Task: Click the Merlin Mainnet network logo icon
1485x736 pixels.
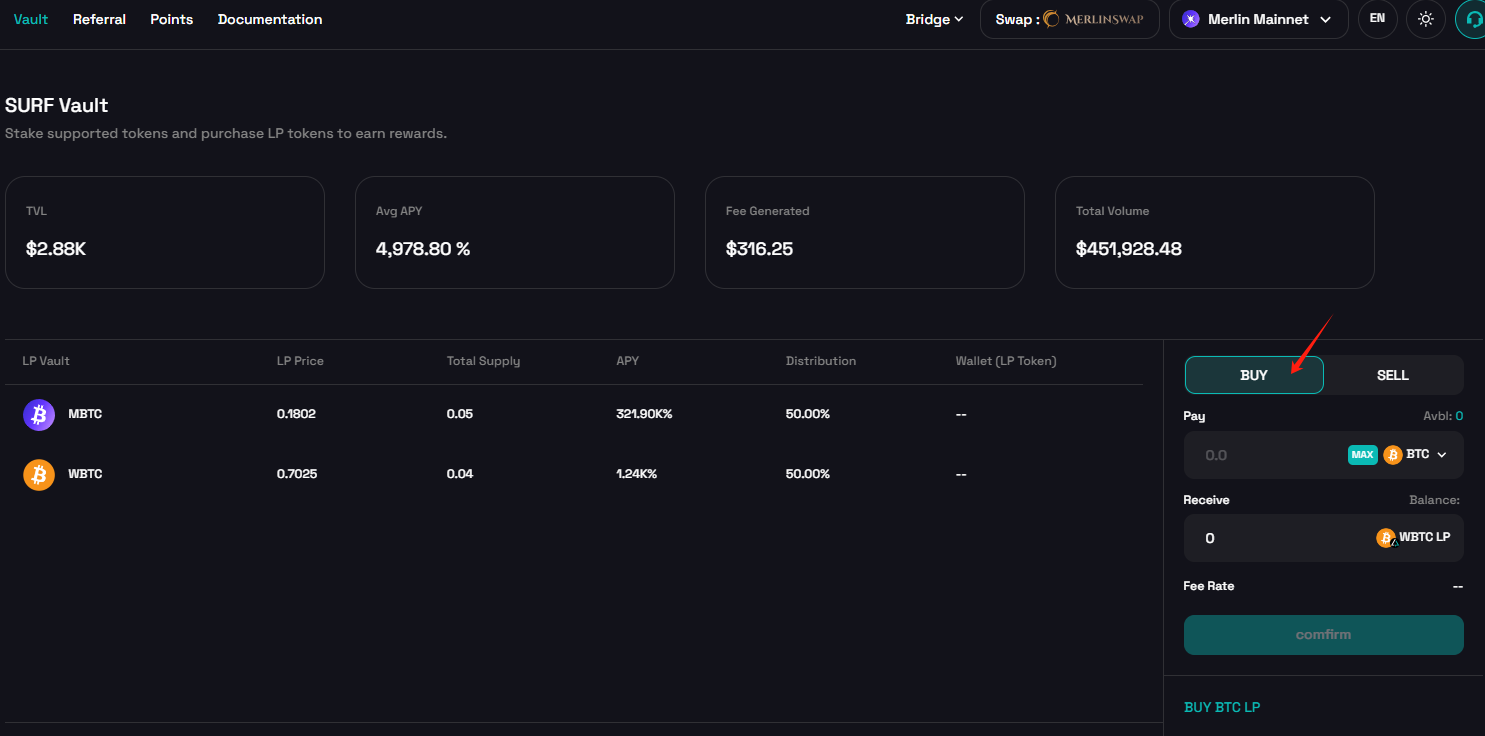Action: pyautogui.click(x=1190, y=19)
